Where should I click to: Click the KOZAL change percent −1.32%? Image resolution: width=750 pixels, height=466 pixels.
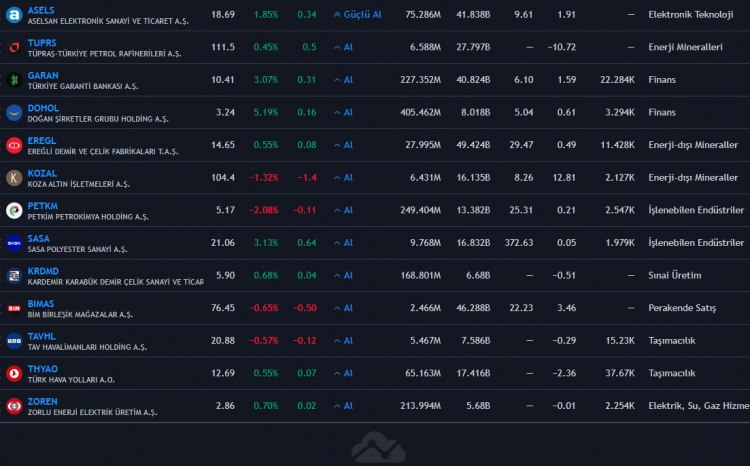(x=264, y=178)
